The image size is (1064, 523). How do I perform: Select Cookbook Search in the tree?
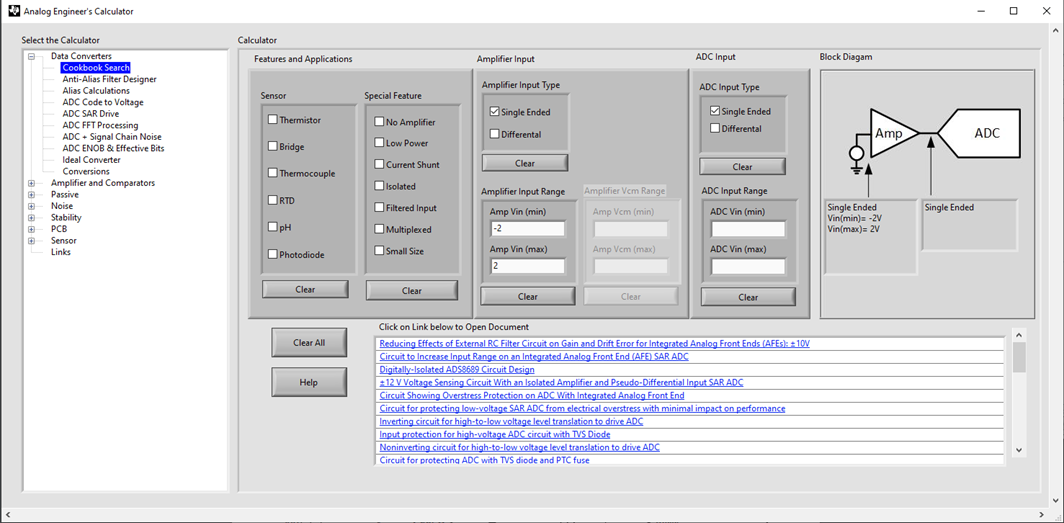(96, 68)
